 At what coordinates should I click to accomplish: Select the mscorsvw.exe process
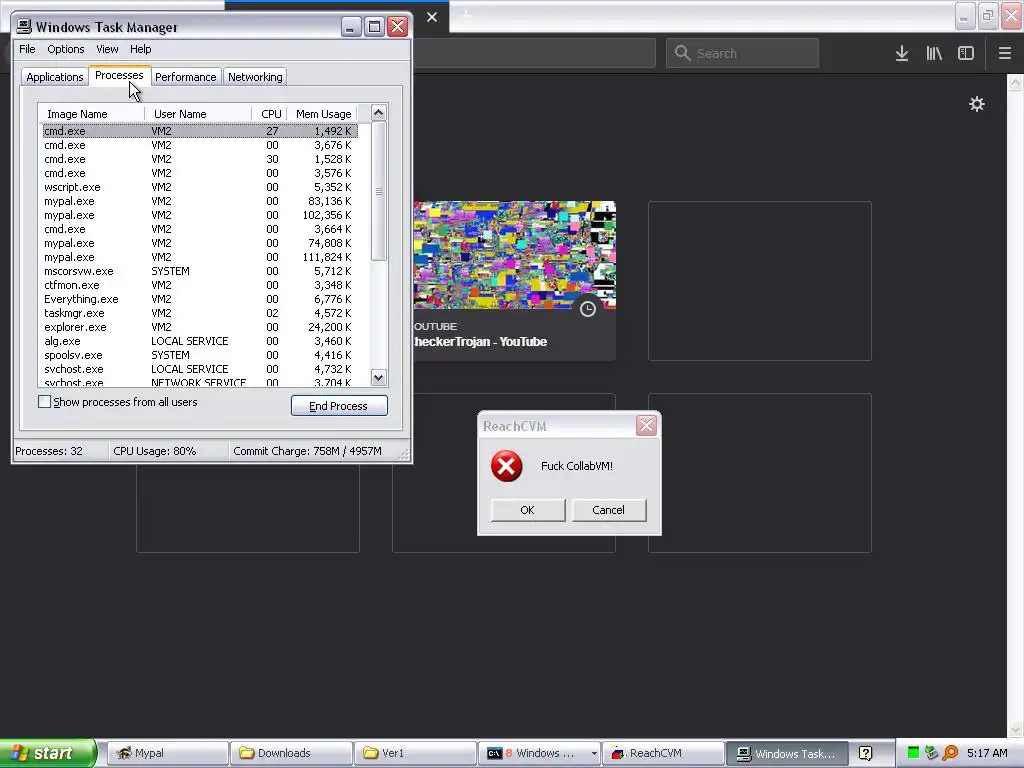pos(200,271)
